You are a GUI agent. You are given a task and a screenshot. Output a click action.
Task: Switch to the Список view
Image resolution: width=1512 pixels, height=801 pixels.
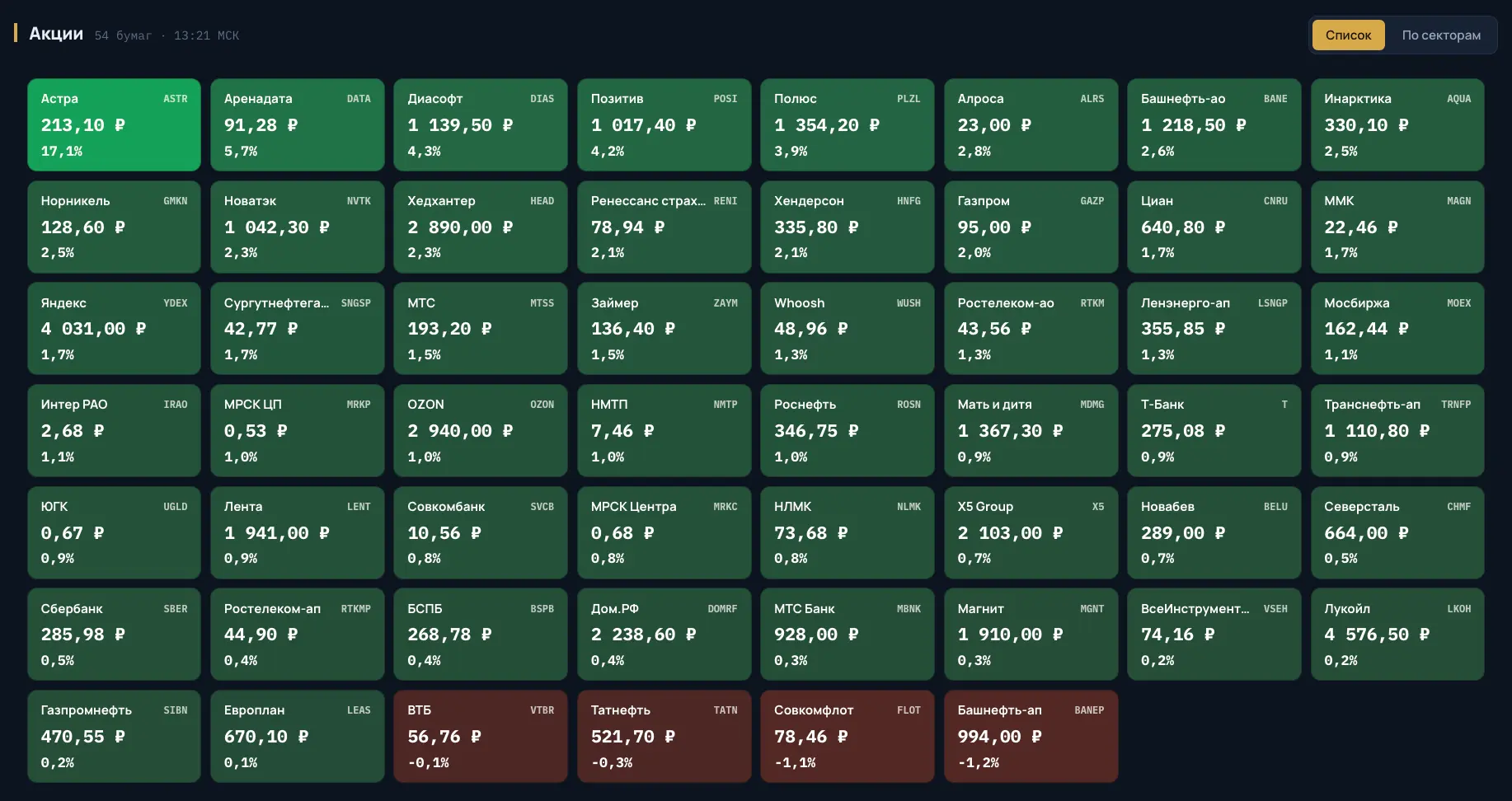[x=1348, y=35]
